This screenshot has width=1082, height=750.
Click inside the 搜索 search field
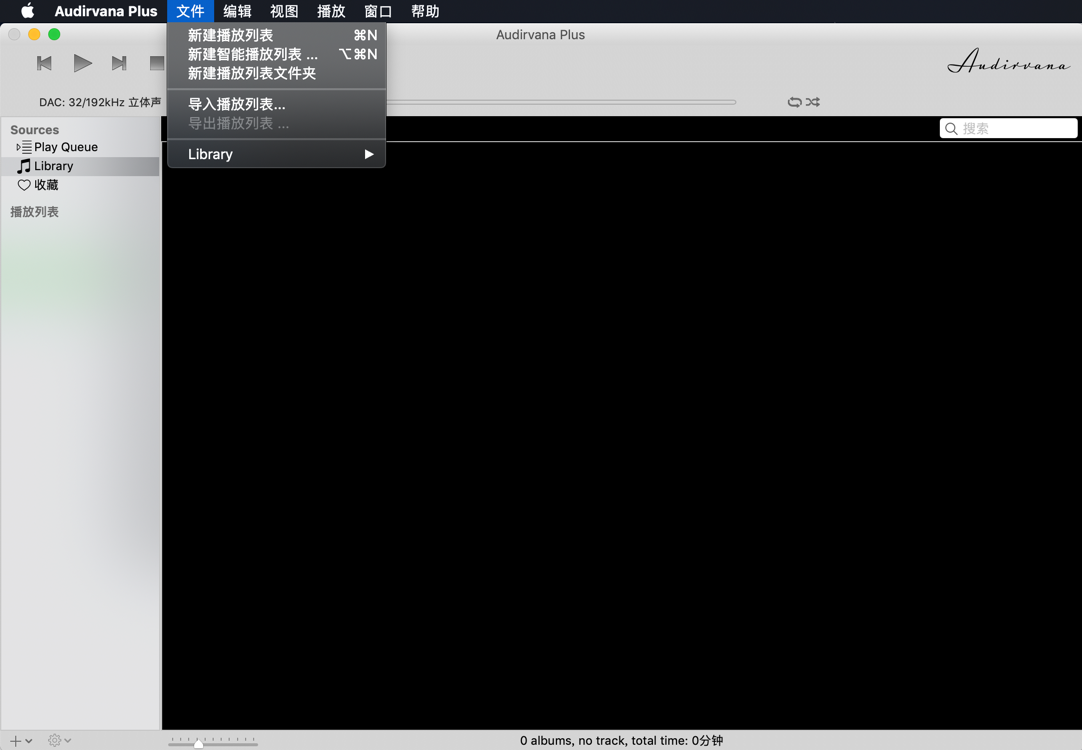coord(1010,128)
